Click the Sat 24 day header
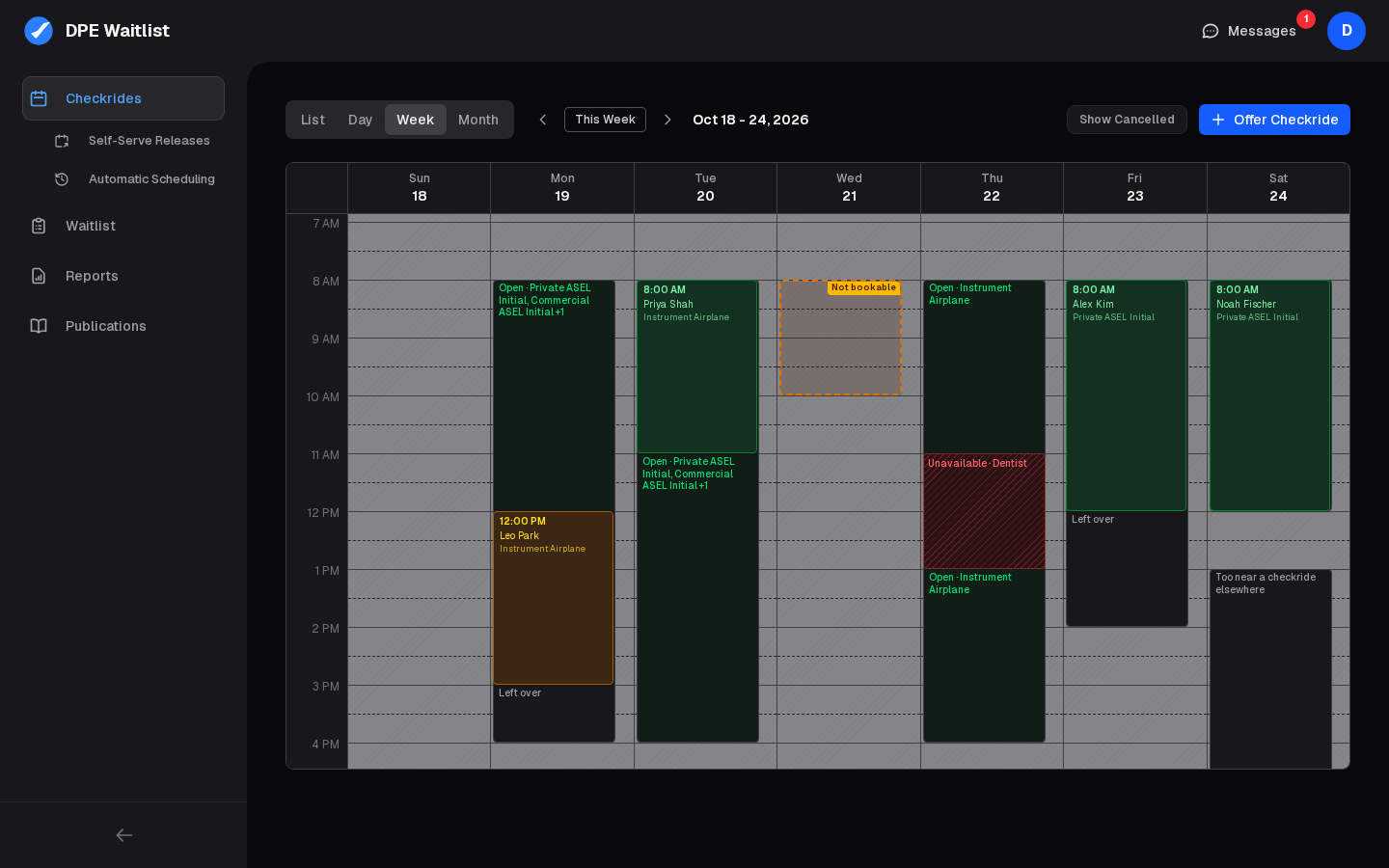This screenshot has height=868, width=1389. click(1278, 188)
